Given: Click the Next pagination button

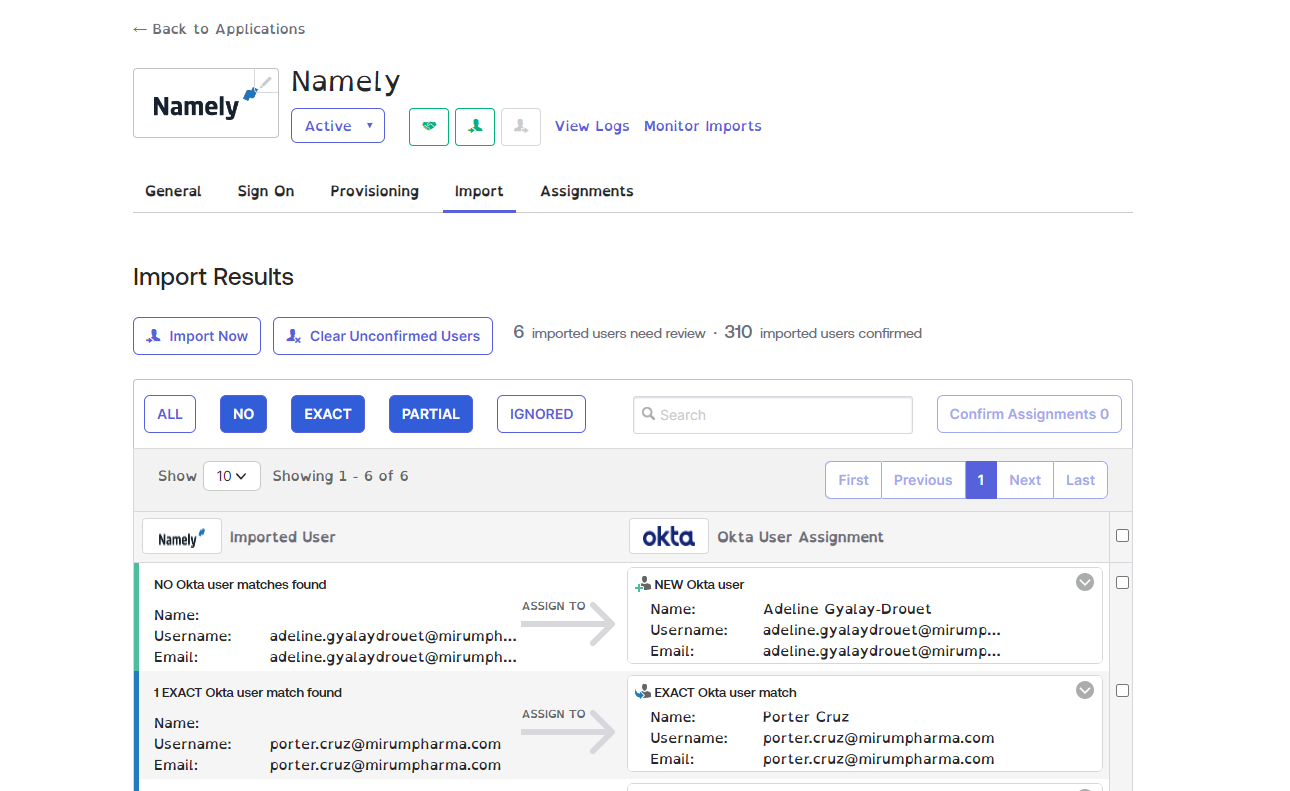Looking at the screenshot, I should point(1025,480).
